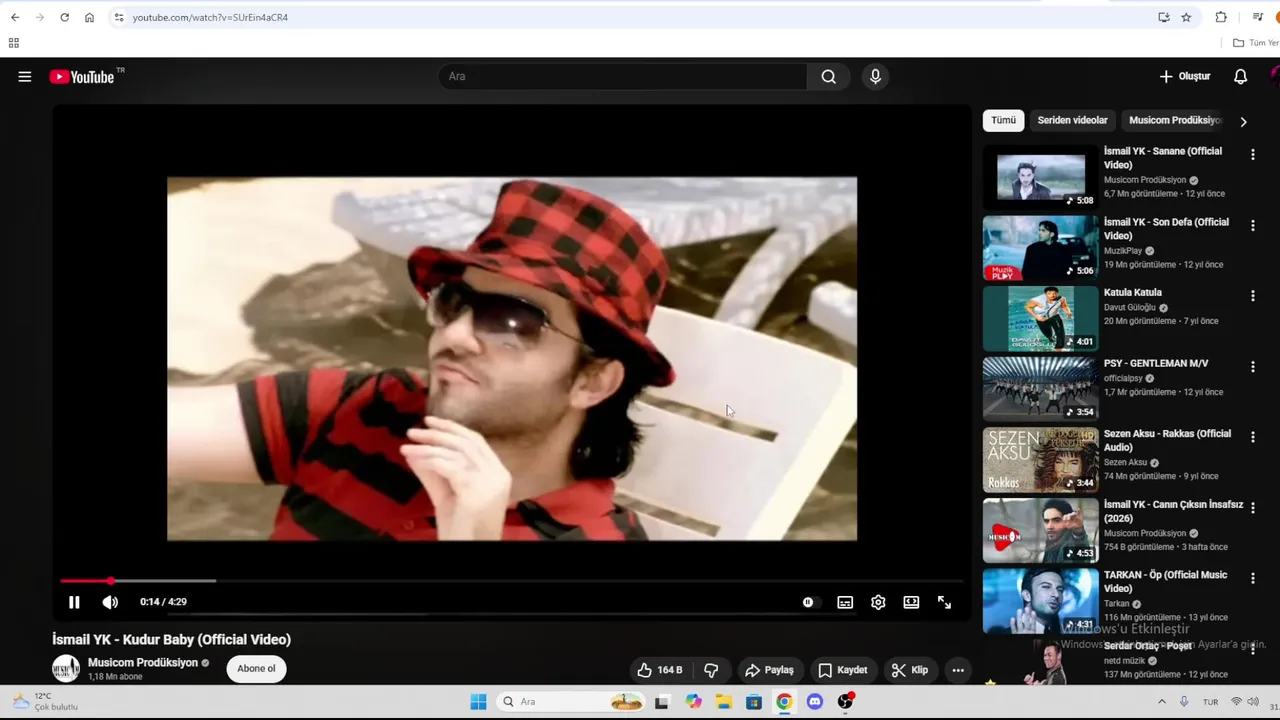Reload the page in browser
Image resolution: width=1280 pixels, height=720 pixels.
[64, 17]
